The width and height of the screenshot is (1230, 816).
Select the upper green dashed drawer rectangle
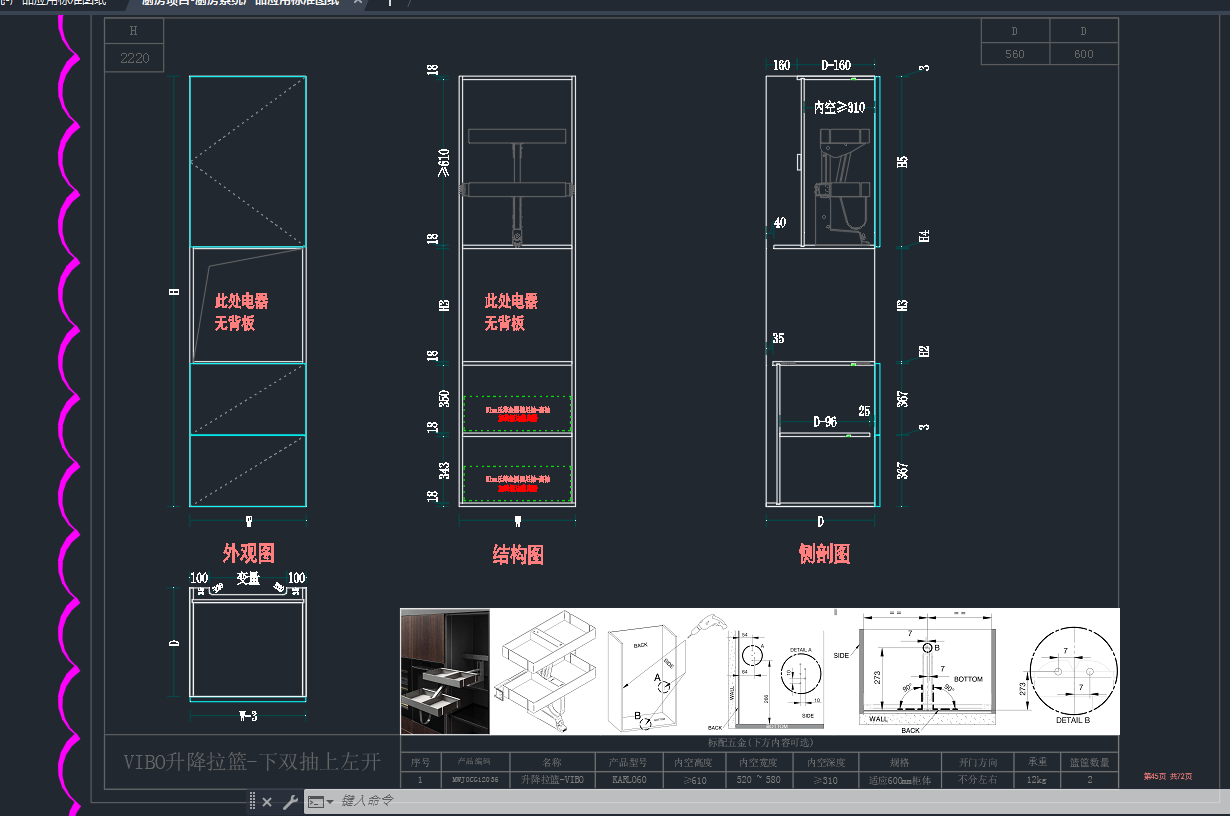pyautogui.click(x=517, y=414)
